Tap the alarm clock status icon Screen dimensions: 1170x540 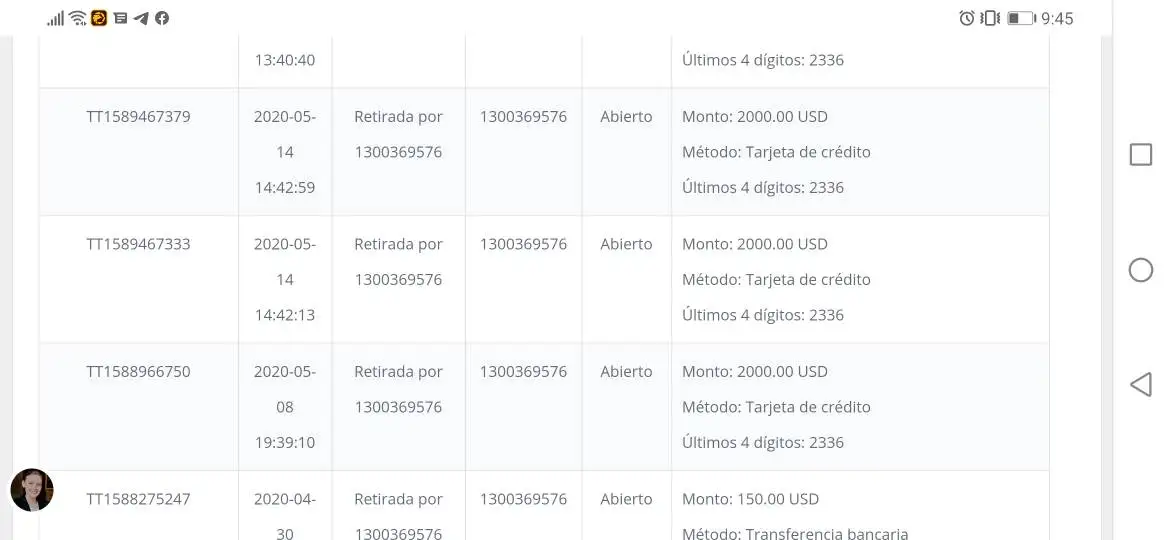pos(966,18)
